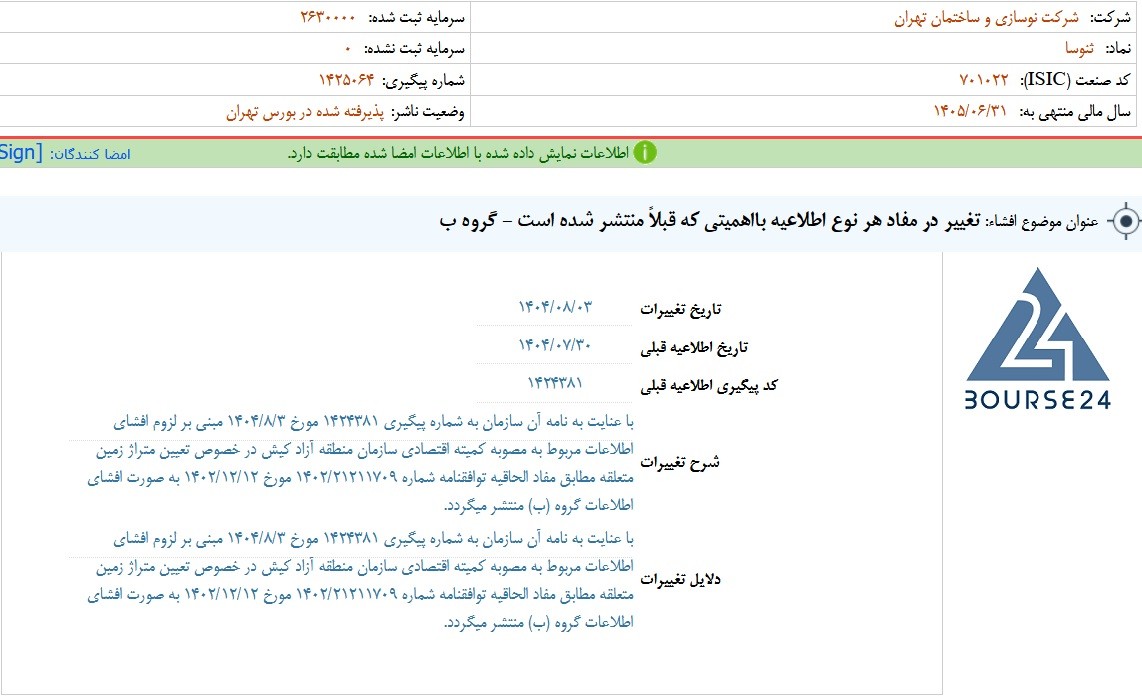Open the Sign link next to 'امضا کنندگان'
Image resolution: width=1142 pixels, height=696 pixels.
tap(21, 153)
